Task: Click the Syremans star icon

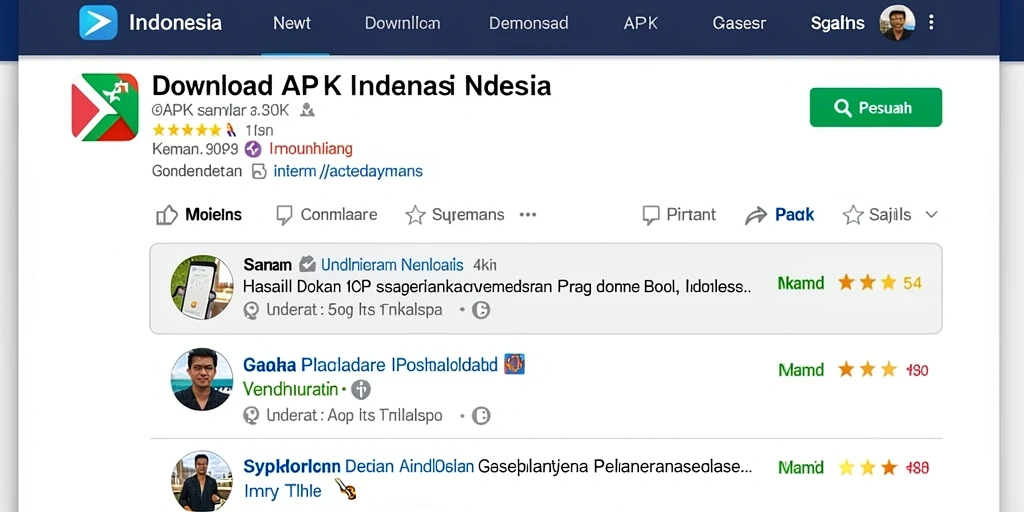Action: coord(415,215)
